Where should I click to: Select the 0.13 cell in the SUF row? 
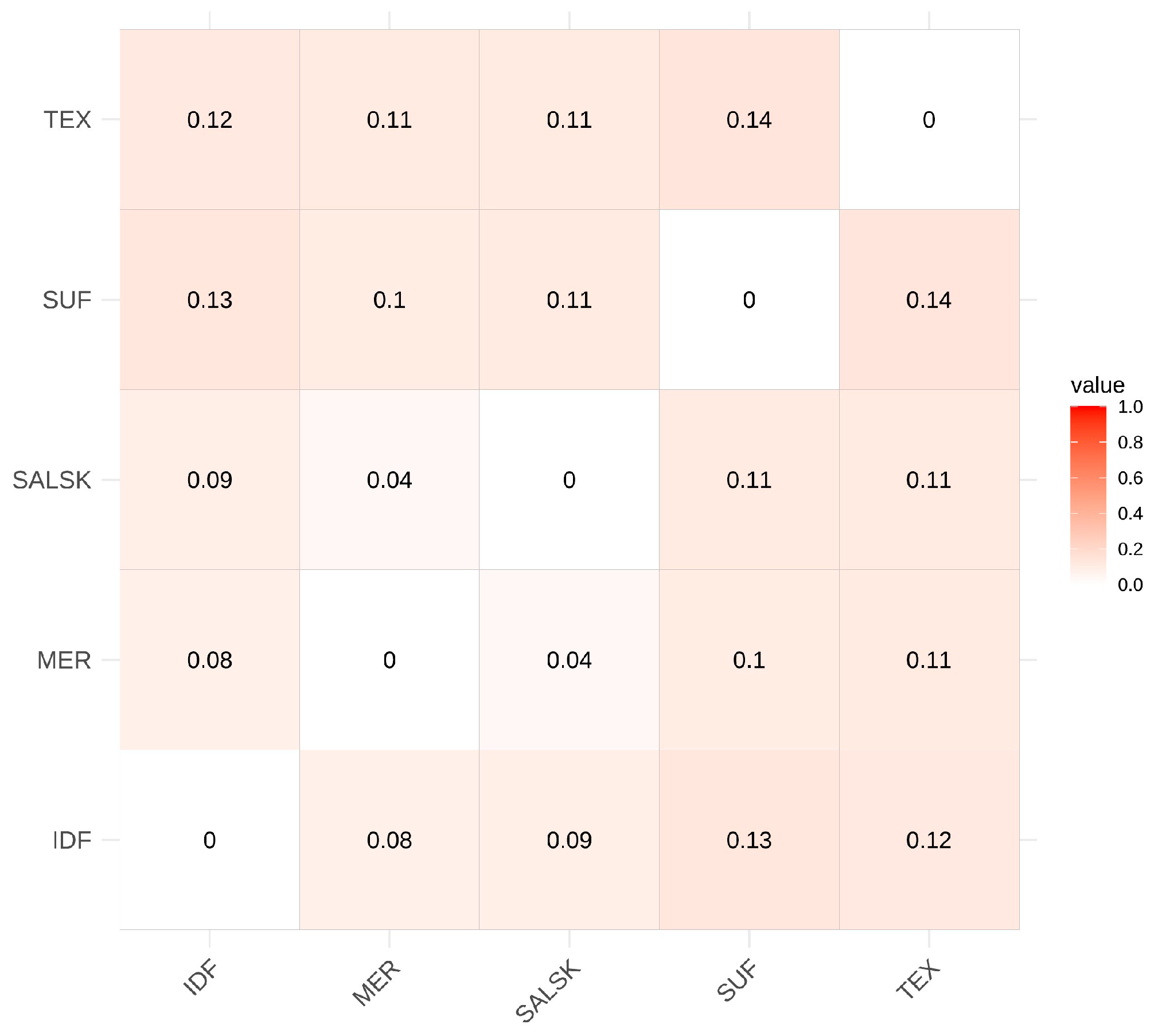[209, 300]
